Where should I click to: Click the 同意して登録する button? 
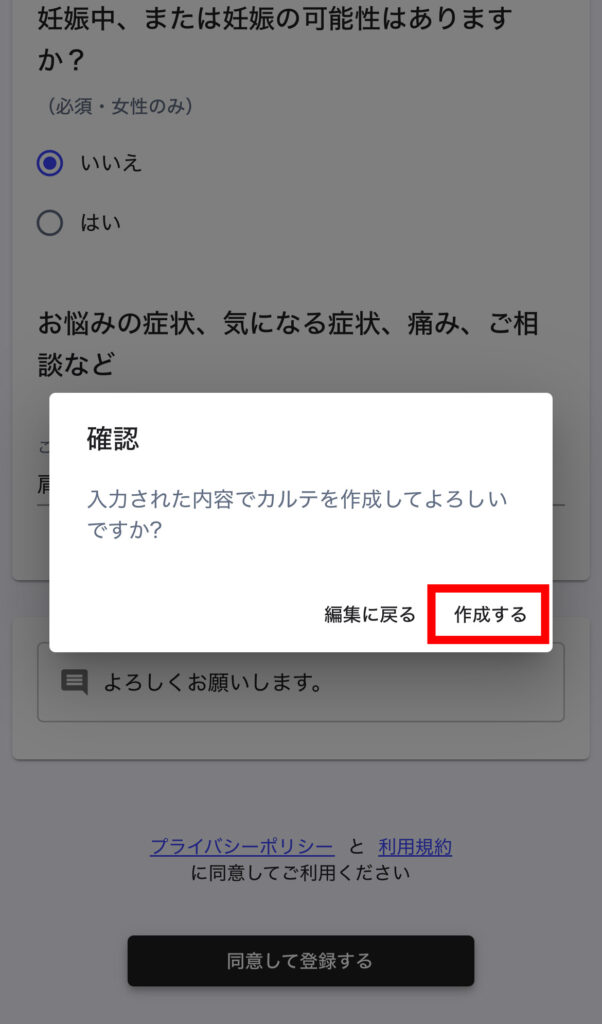(x=300, y=961)
